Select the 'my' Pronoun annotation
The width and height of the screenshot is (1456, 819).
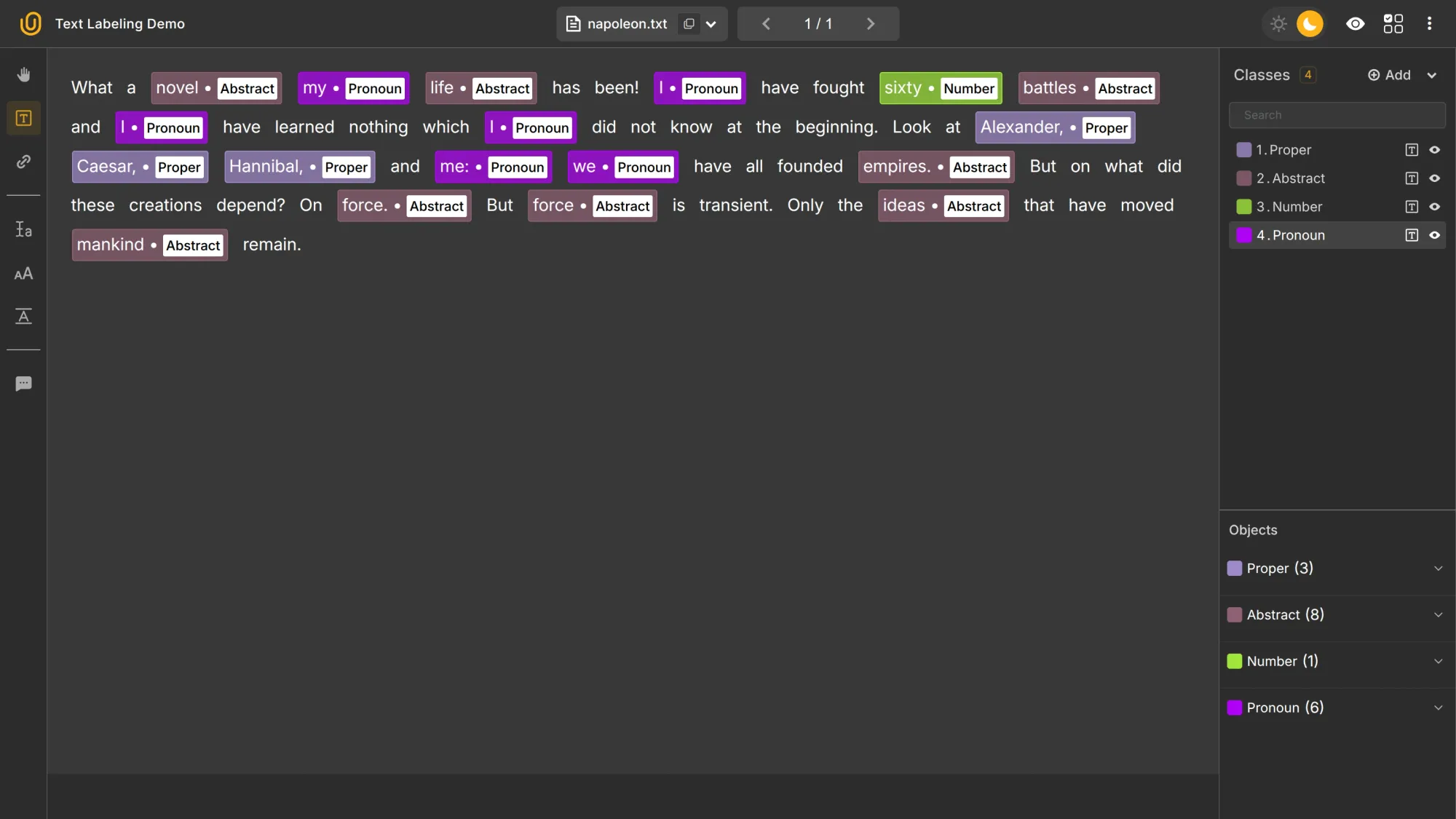pos(353,88)
